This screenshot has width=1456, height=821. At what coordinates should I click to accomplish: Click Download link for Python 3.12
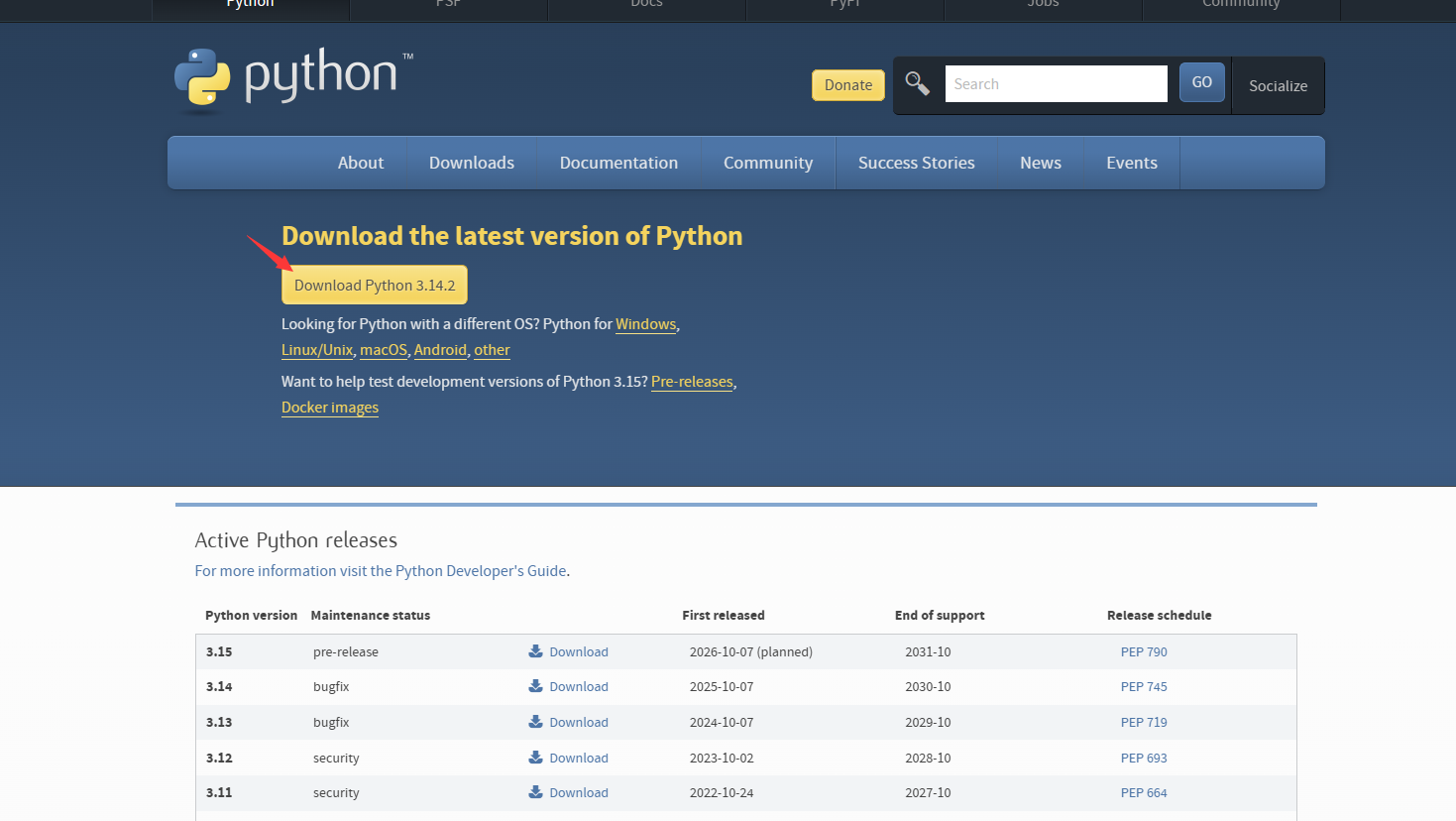click(579, 758)
